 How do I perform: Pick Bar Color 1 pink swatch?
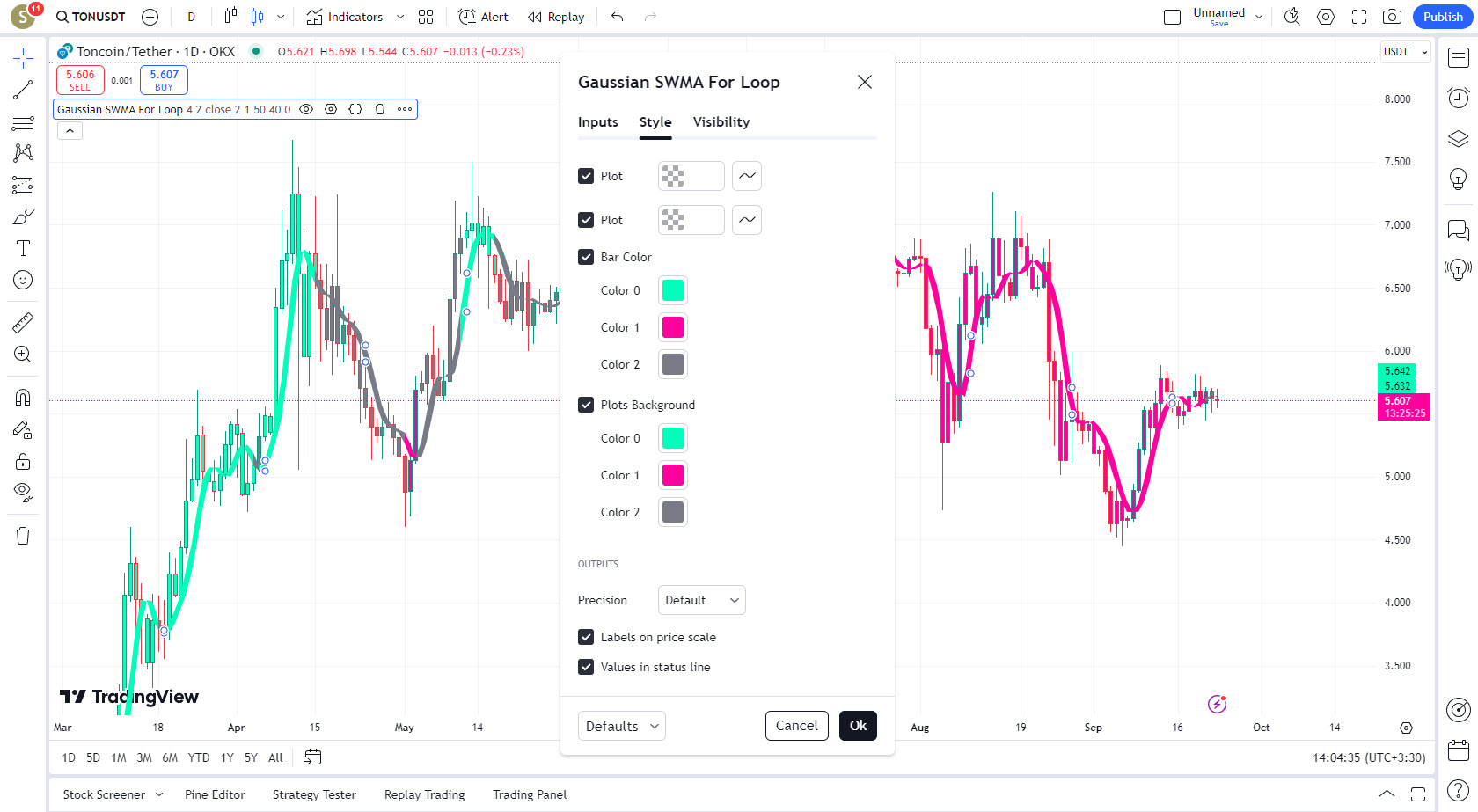pos(673,327)
